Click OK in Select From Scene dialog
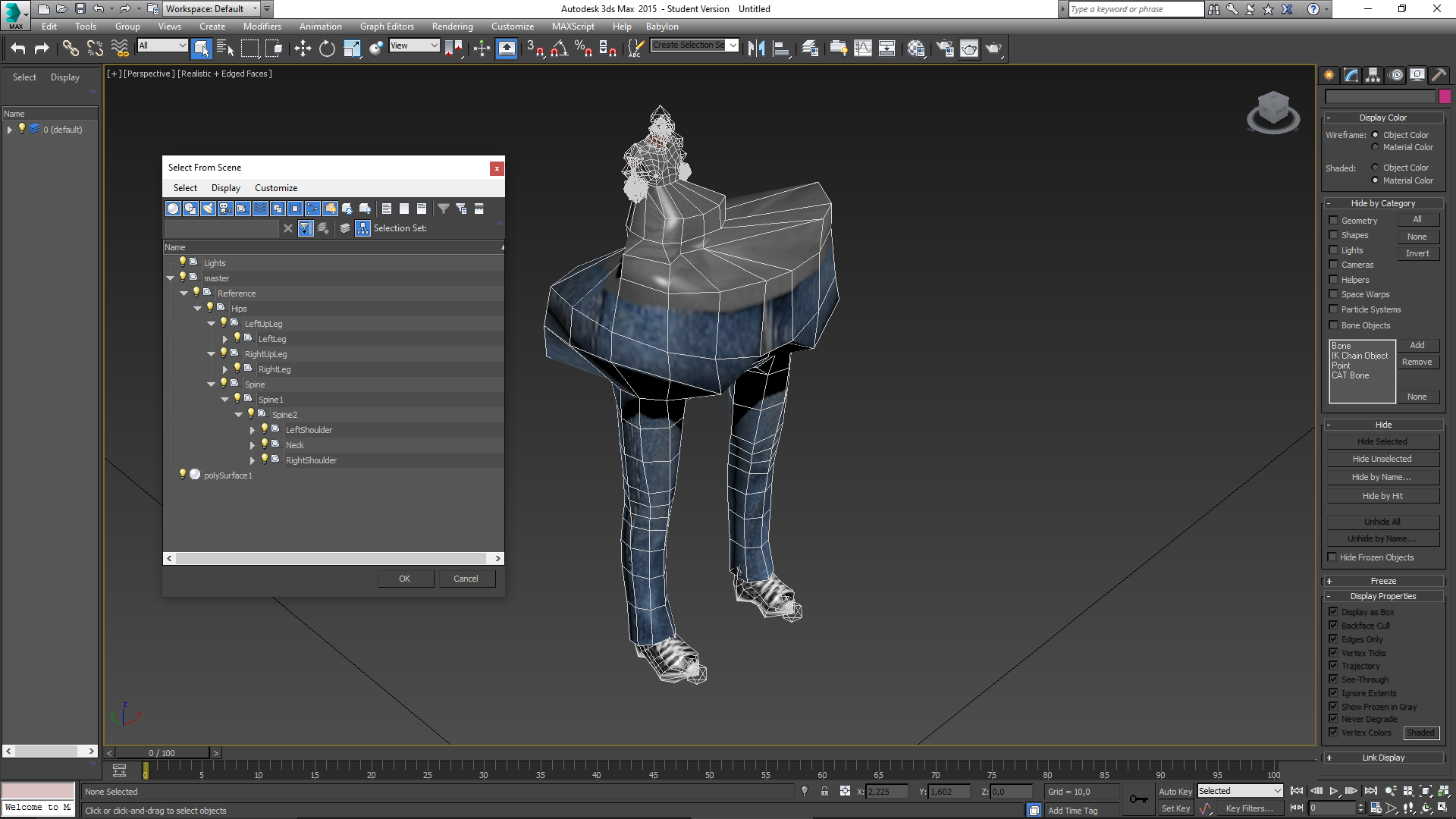 tap(405, 579)
